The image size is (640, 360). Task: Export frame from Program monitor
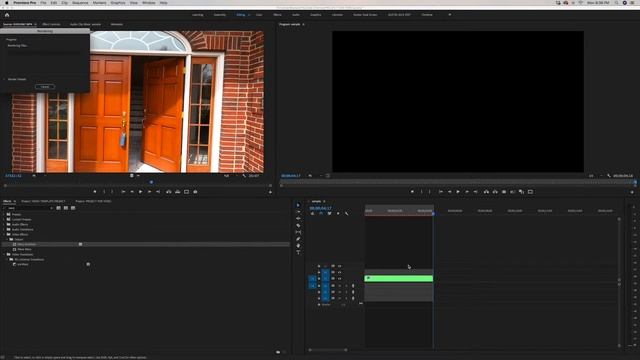pos(504,192)
